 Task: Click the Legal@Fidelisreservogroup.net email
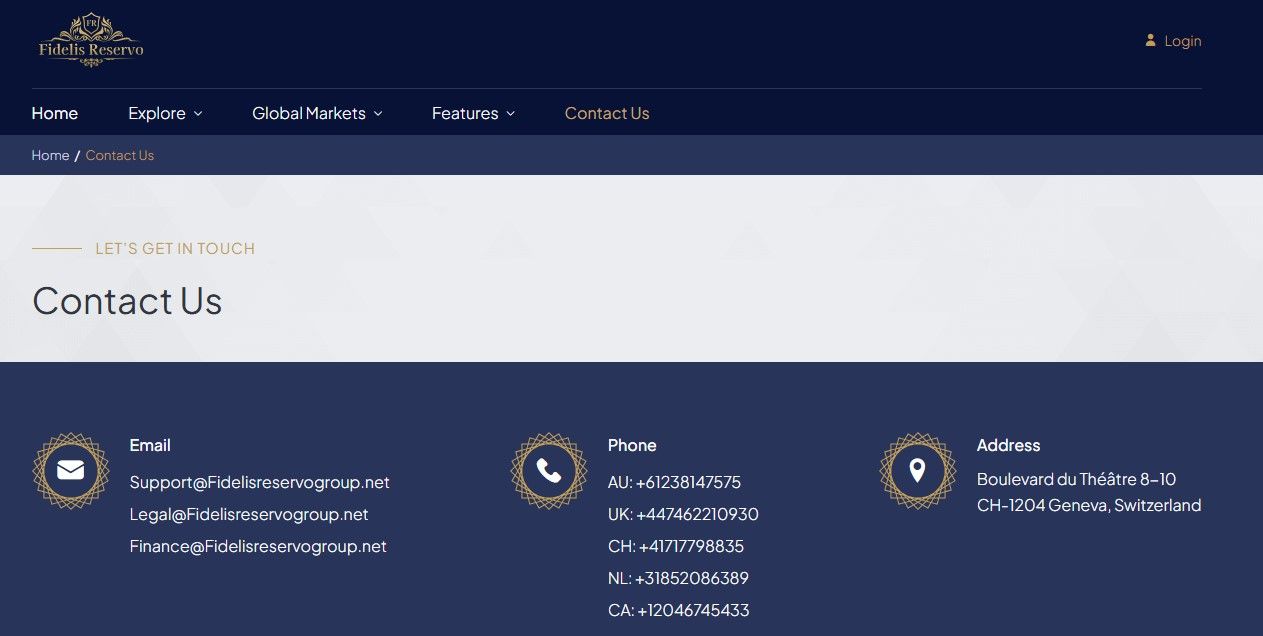pyautogui.click(x=249, y=514)
